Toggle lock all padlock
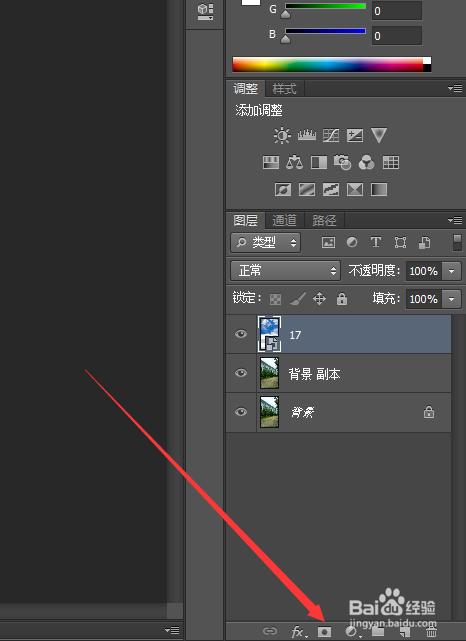 pos(342,299)
